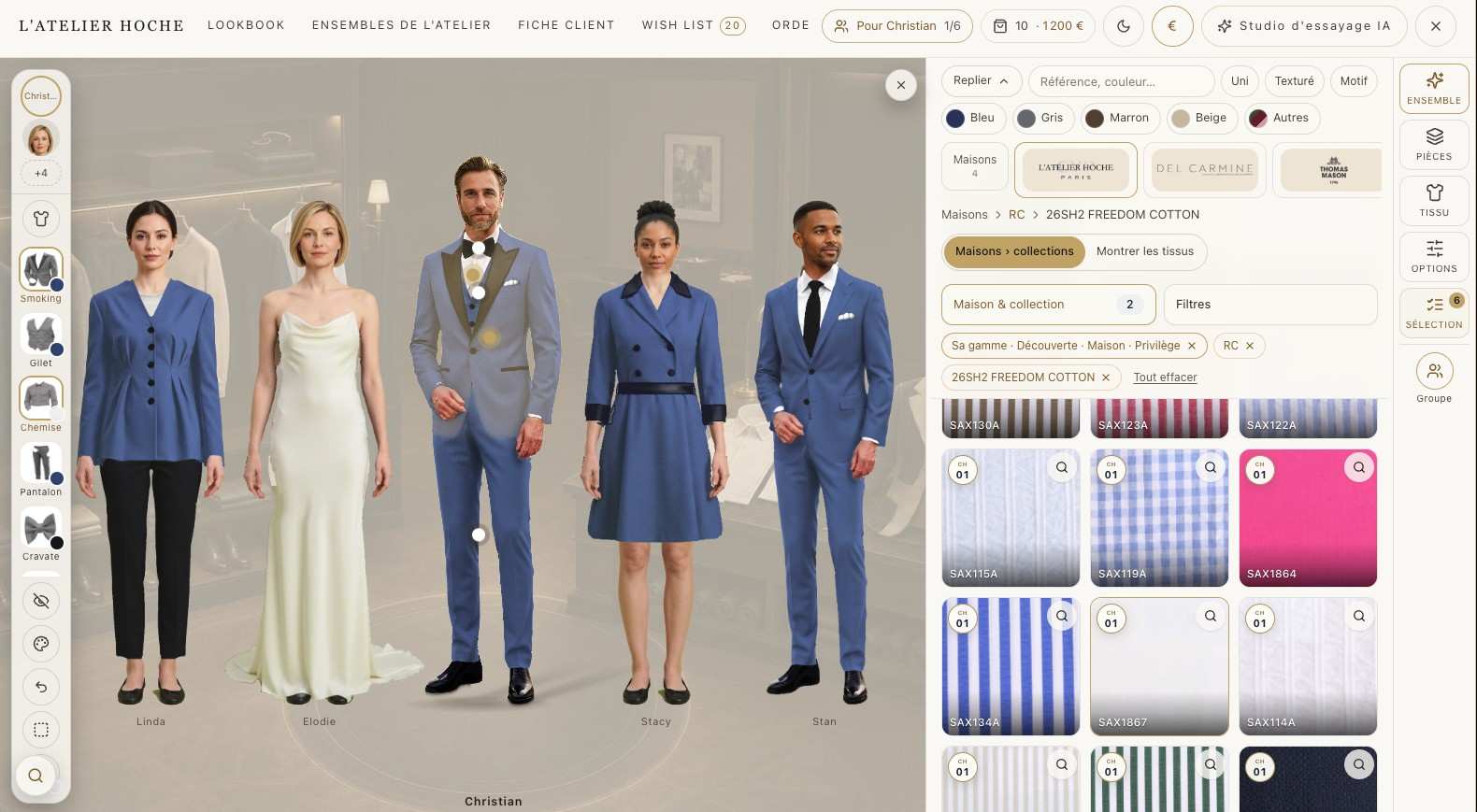Open the OPTIONS sliders panel

click(x=1434, y=257)
